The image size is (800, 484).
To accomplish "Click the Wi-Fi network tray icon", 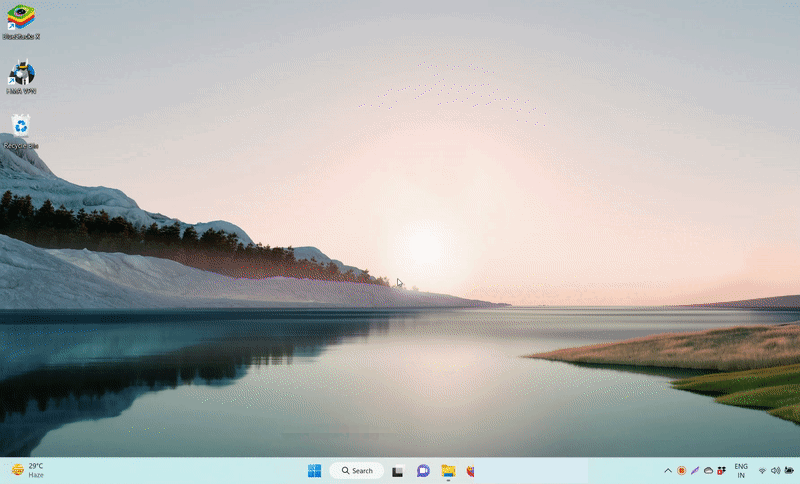I will (x=762, y=471).
